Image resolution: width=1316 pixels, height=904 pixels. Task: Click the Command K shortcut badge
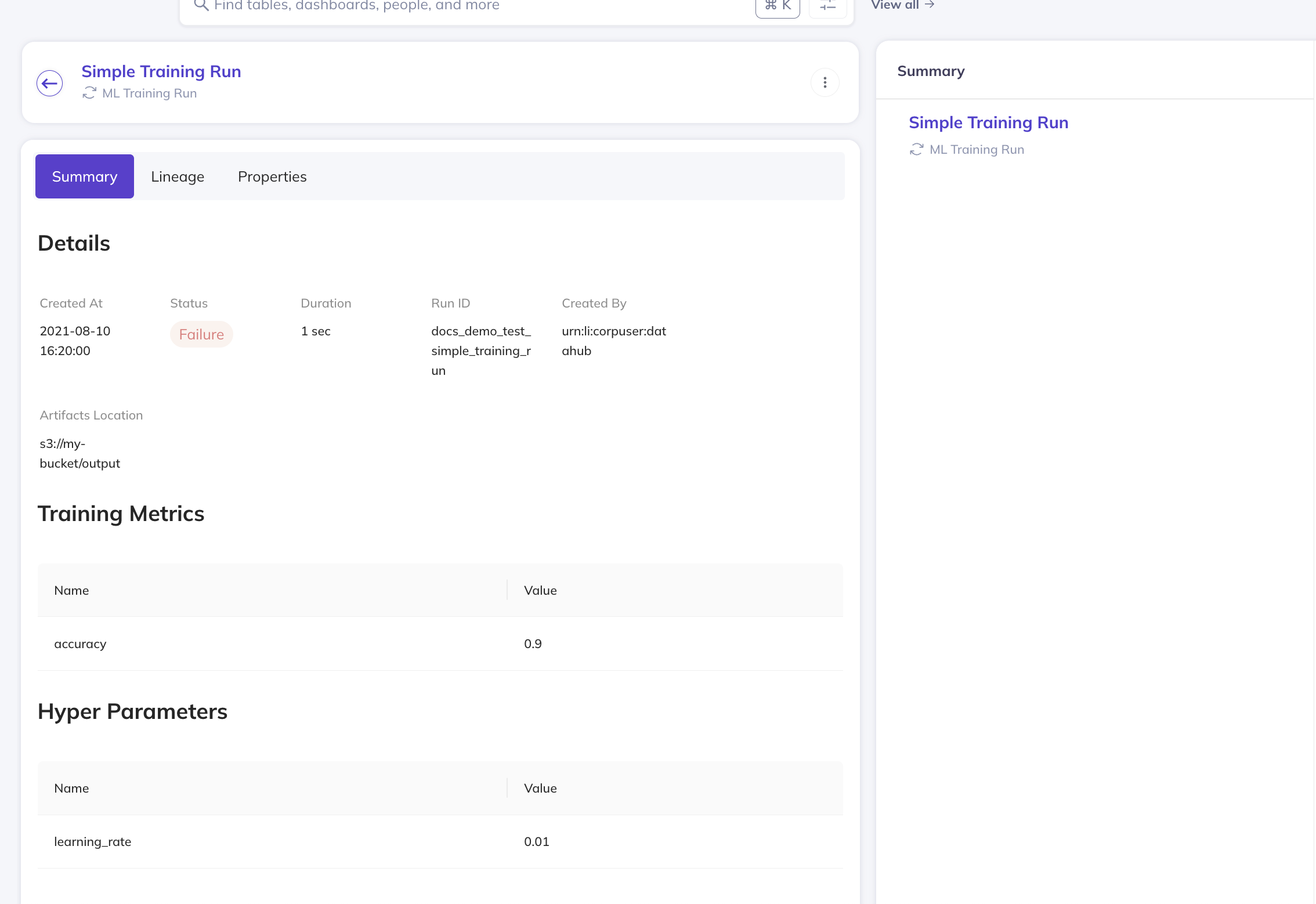(x=778, y=6)
